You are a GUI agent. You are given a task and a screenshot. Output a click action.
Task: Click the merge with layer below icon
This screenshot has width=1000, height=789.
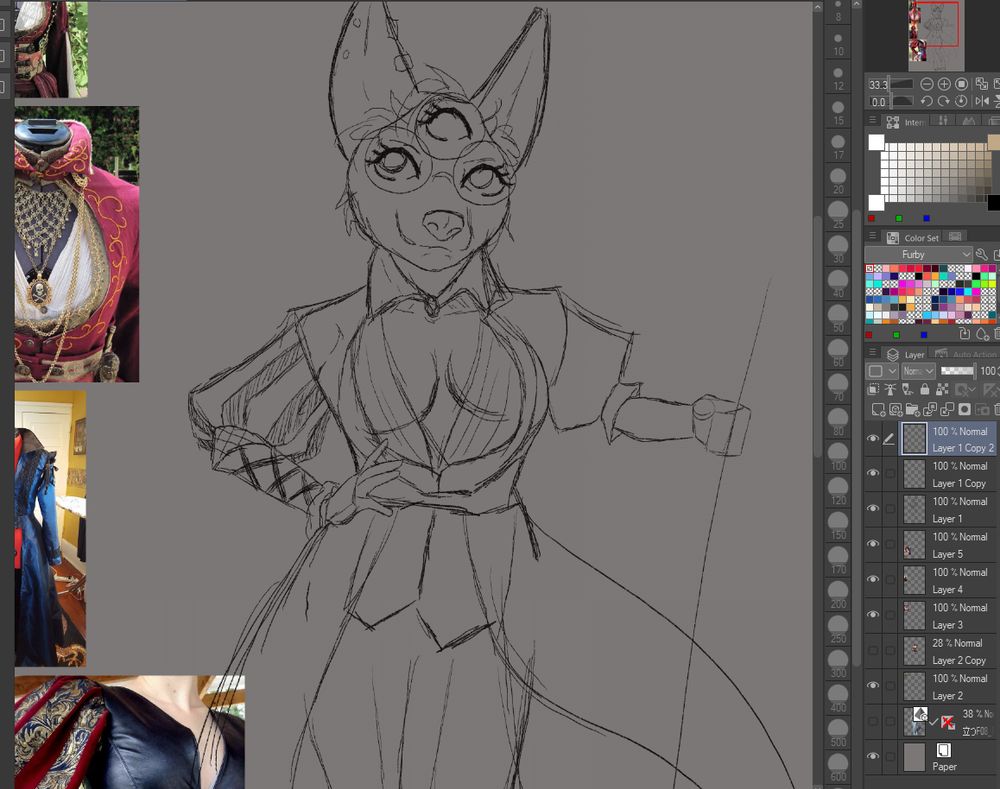947,409
